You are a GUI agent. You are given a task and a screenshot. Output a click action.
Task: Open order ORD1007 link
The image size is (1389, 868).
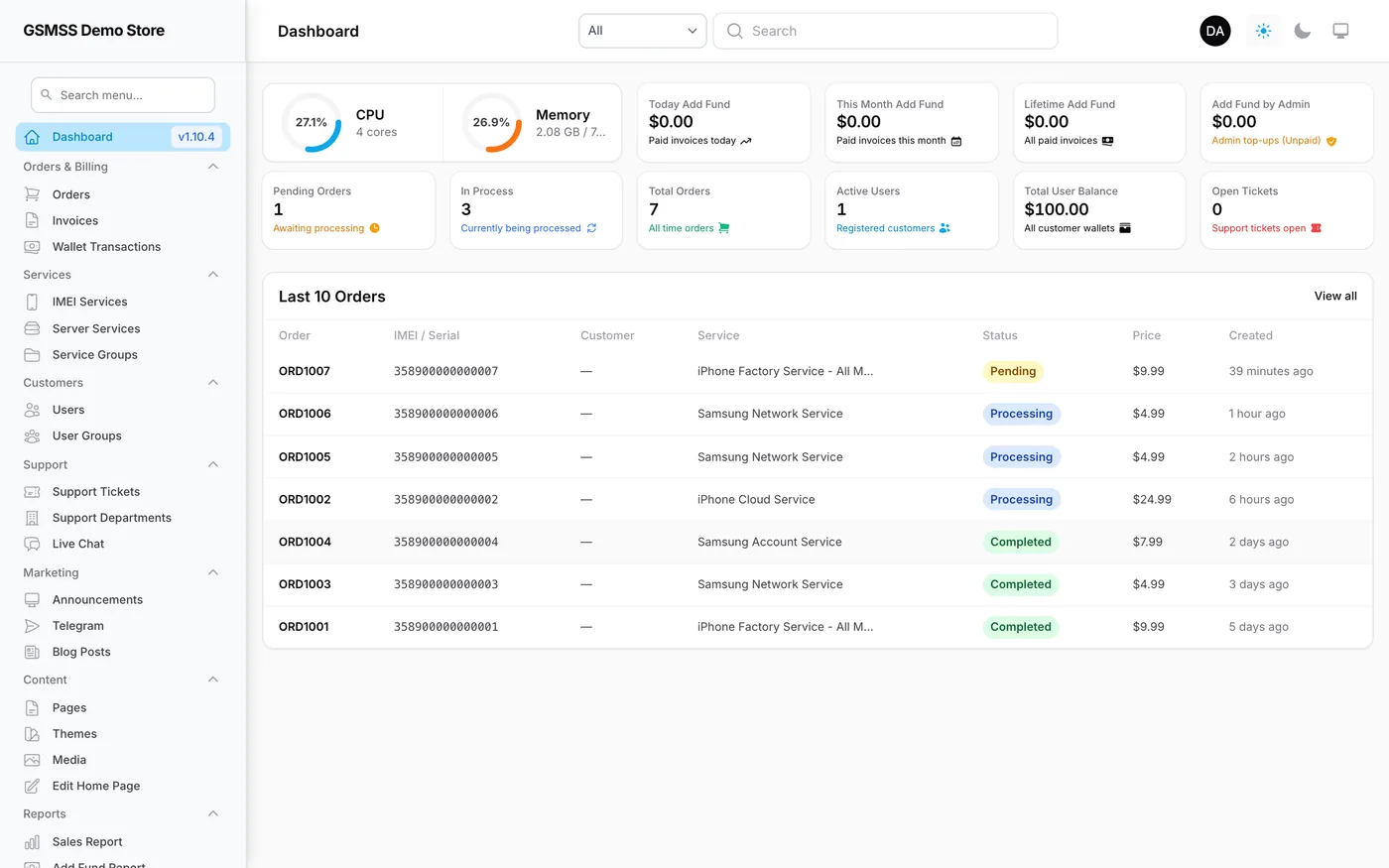[x=304, y=371]
